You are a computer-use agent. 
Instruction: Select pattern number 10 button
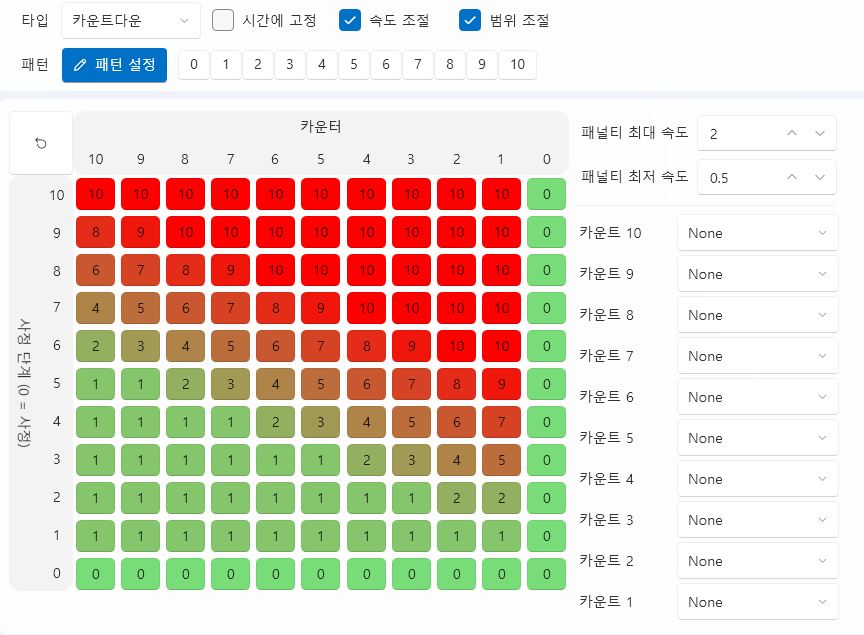[x=517, y=65]
